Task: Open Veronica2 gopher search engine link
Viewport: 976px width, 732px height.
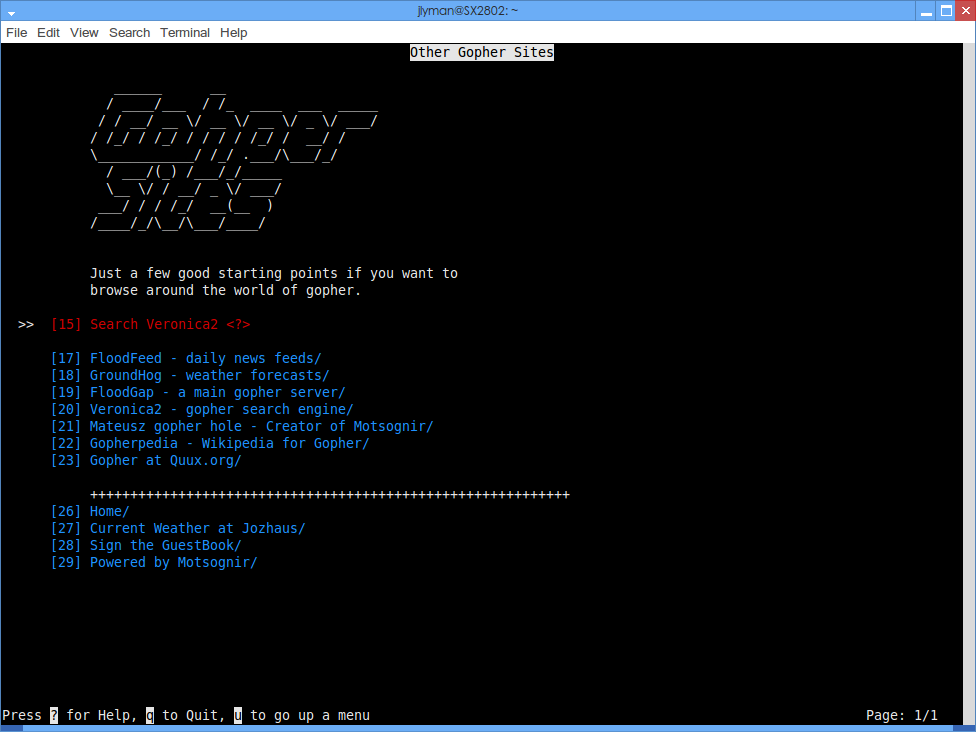Action: coord(221,409)
